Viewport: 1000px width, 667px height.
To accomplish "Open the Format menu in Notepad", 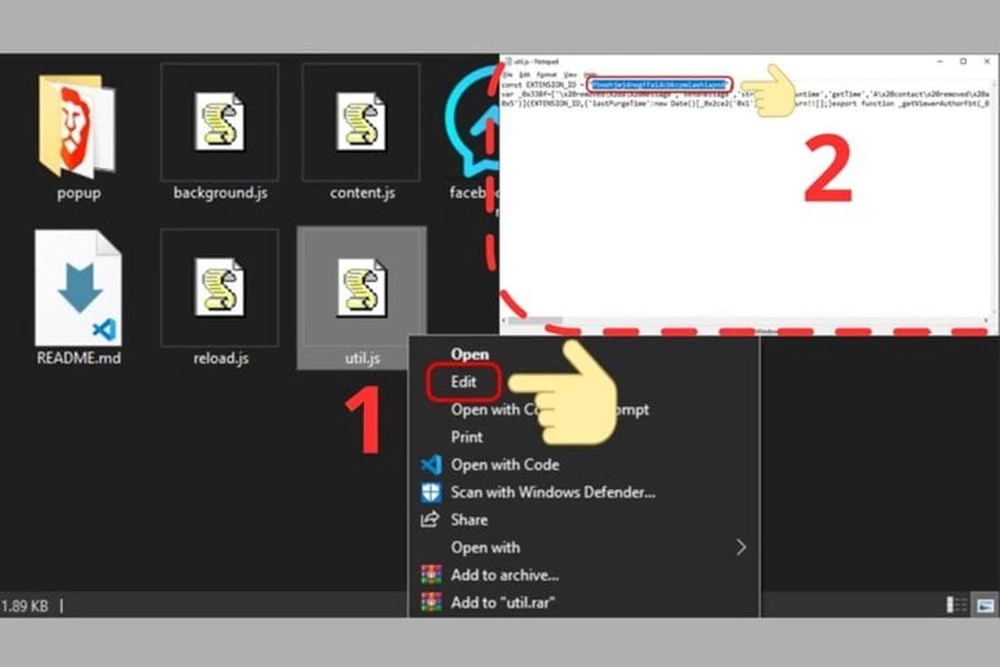I will (546, 74).
